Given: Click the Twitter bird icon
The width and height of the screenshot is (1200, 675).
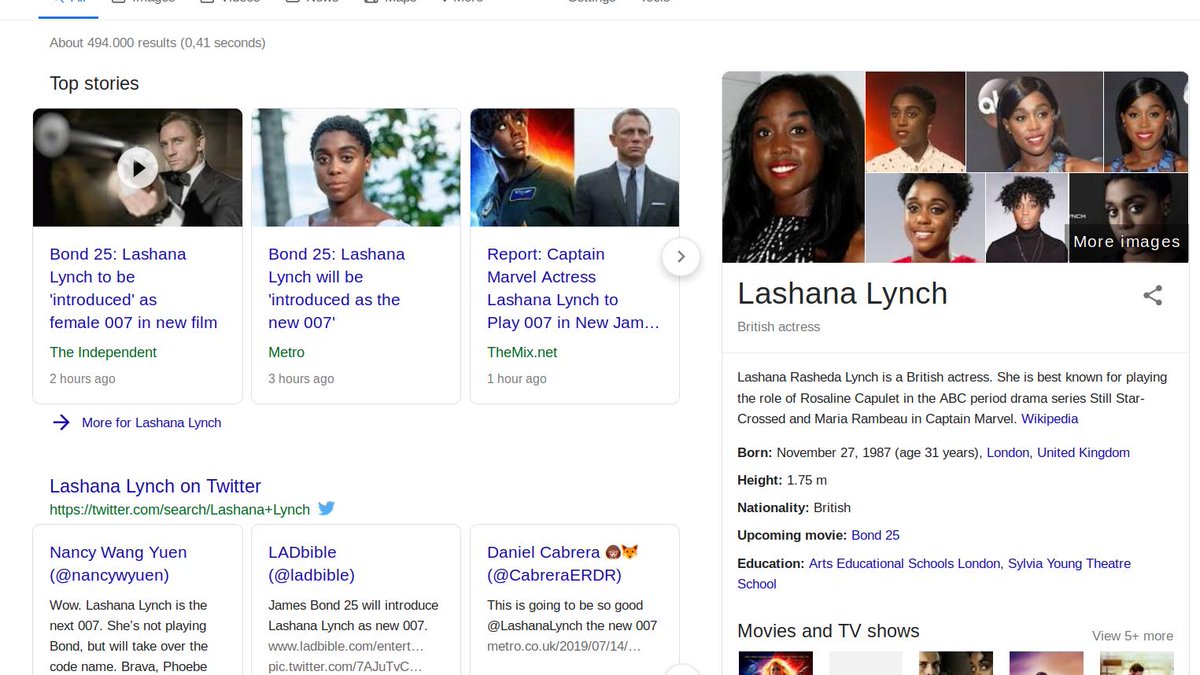Looking at the screenshot, I should click(x=326, y=508).
